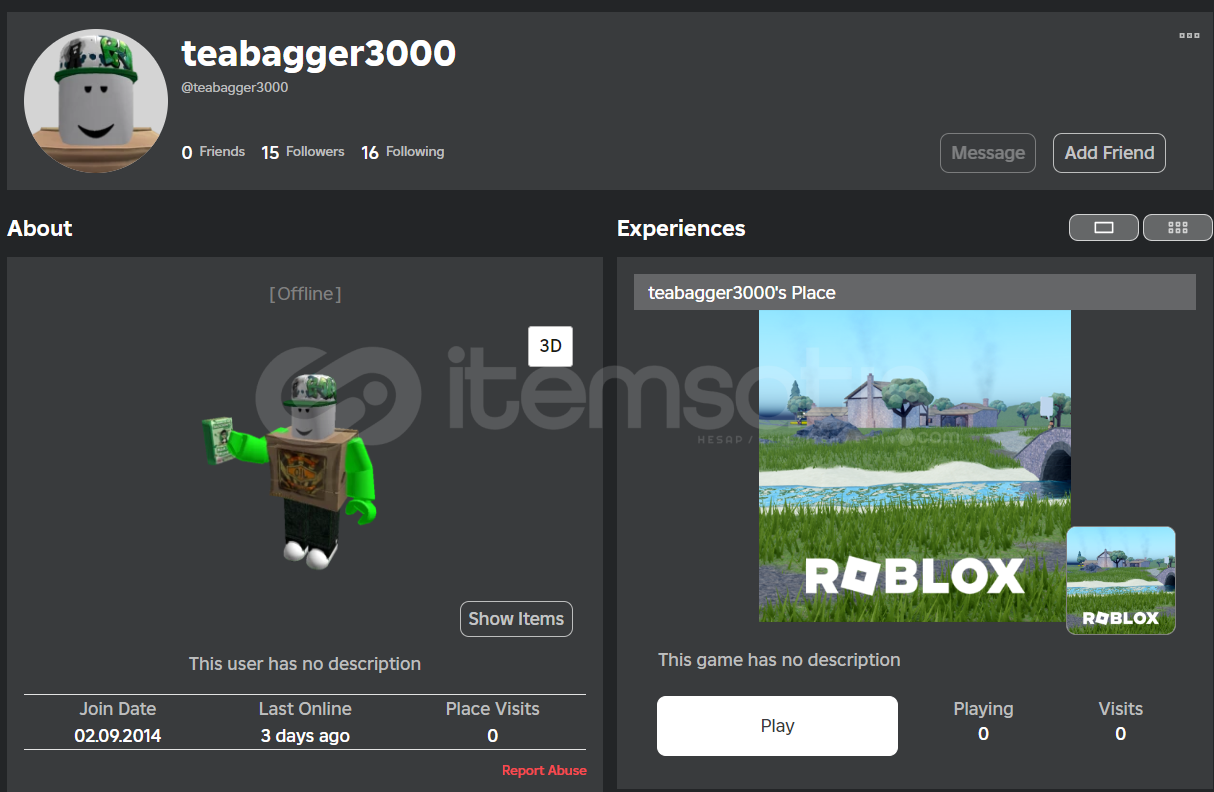Open the 0 Friends list
Screen dimensions: 1214x792
coord(213,152)
